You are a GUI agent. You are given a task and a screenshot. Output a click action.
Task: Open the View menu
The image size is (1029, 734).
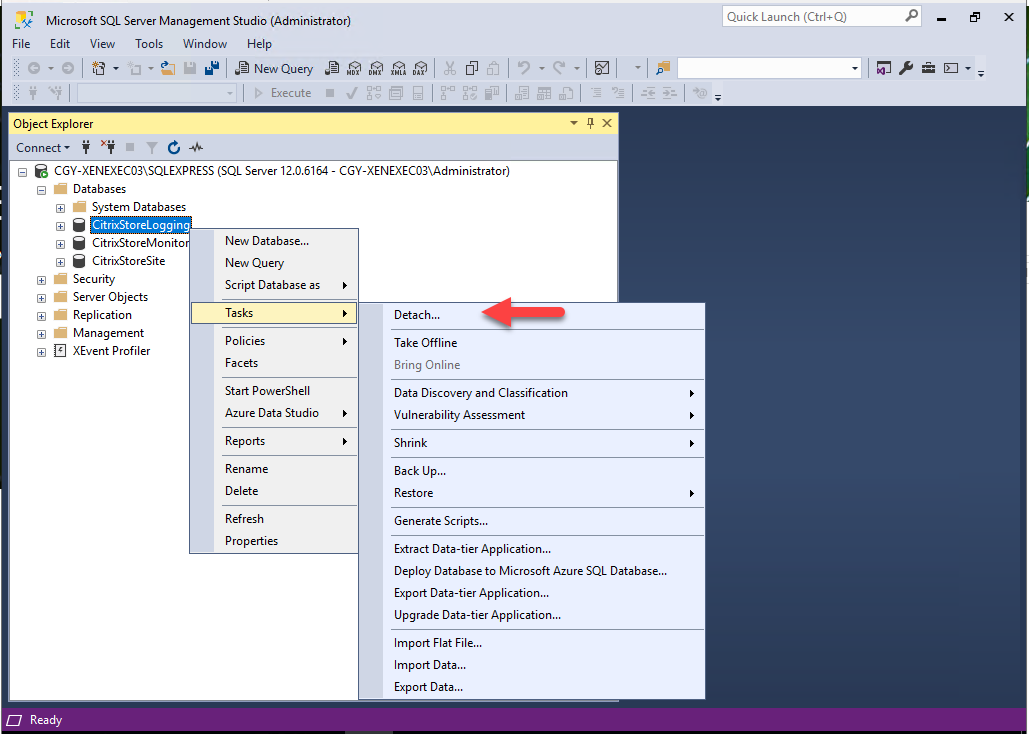pos(102,44)
